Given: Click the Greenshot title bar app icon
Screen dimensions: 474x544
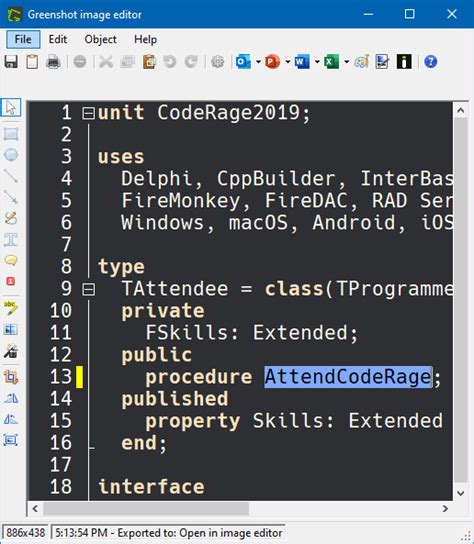Looking at the screenshot, I should [x=15, y=14].
